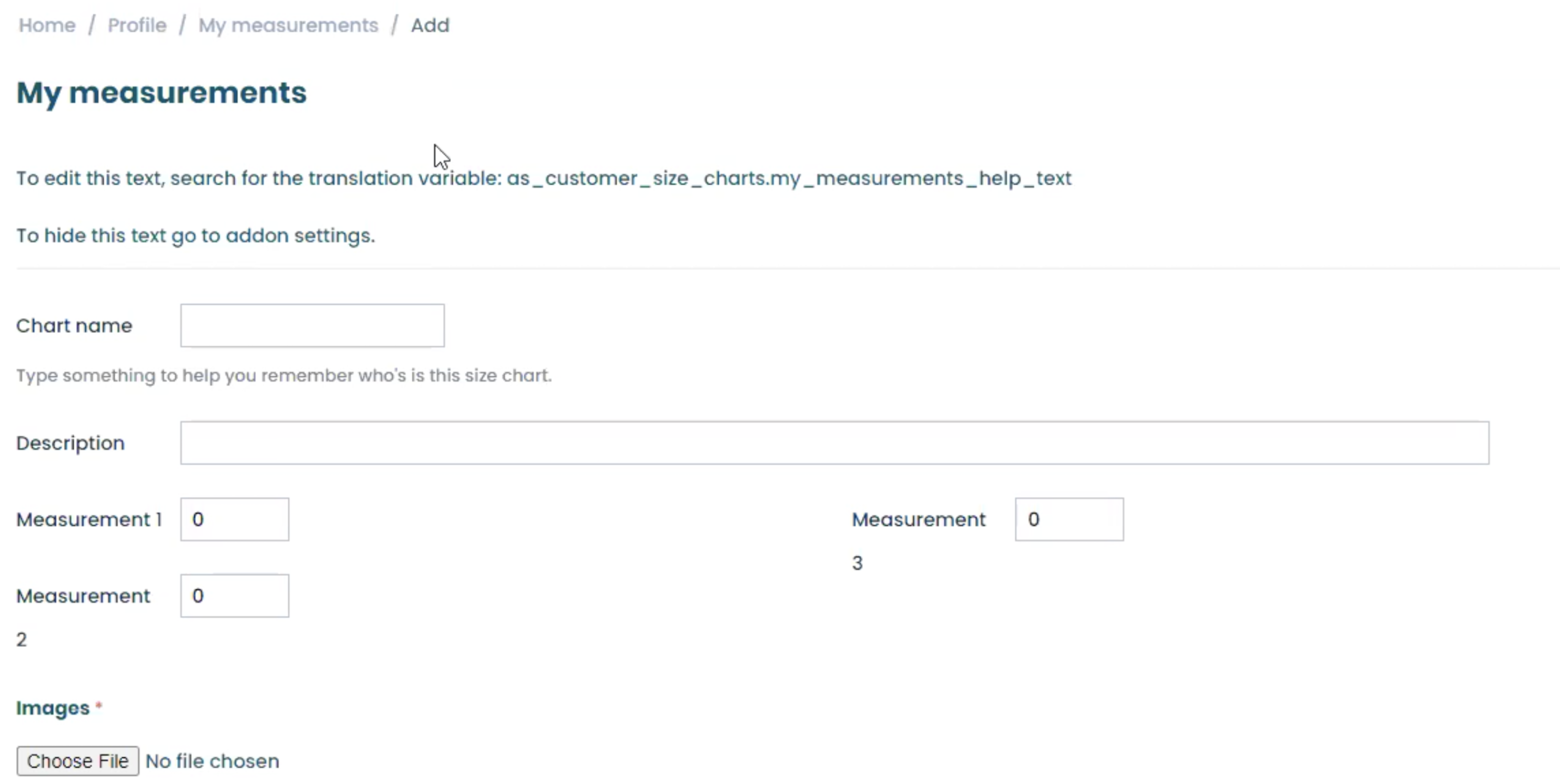Click the Choose File button
This screenshot has height=784, width=1560.
(77, 761)
